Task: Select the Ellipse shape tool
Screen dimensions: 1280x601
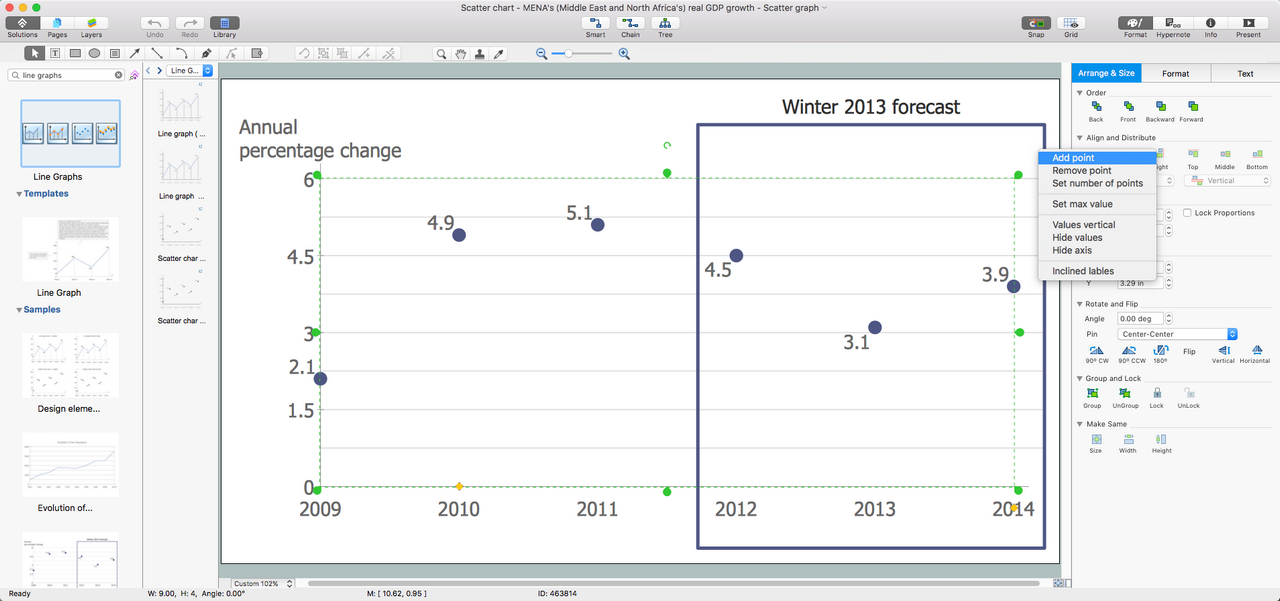Action: 94,54
